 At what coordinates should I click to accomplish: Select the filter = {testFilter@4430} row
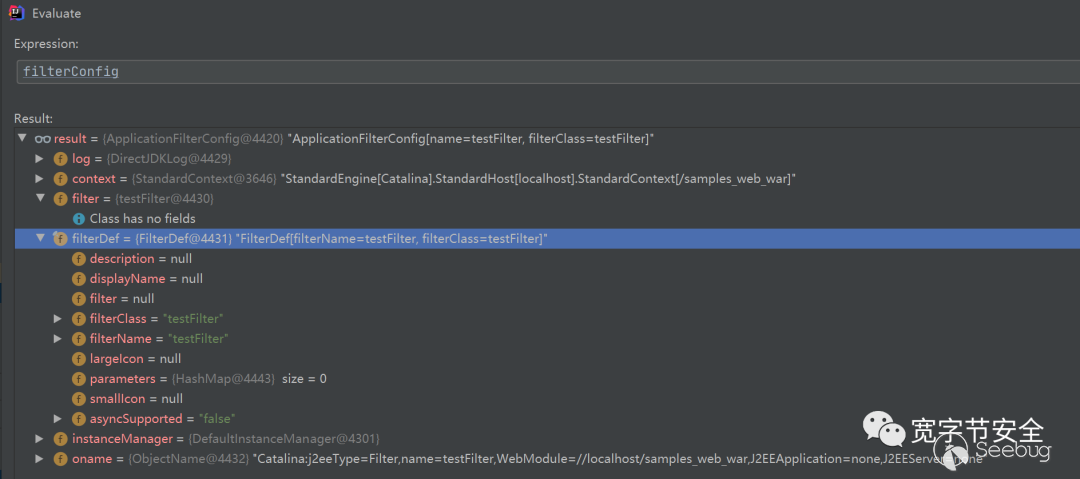(548, 198)
